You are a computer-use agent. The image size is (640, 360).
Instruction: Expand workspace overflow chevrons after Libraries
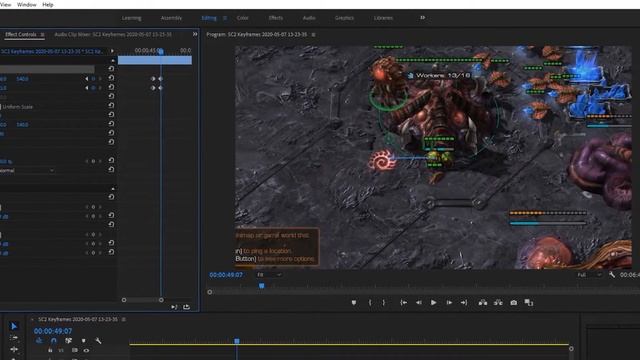(x=422, y=18)
